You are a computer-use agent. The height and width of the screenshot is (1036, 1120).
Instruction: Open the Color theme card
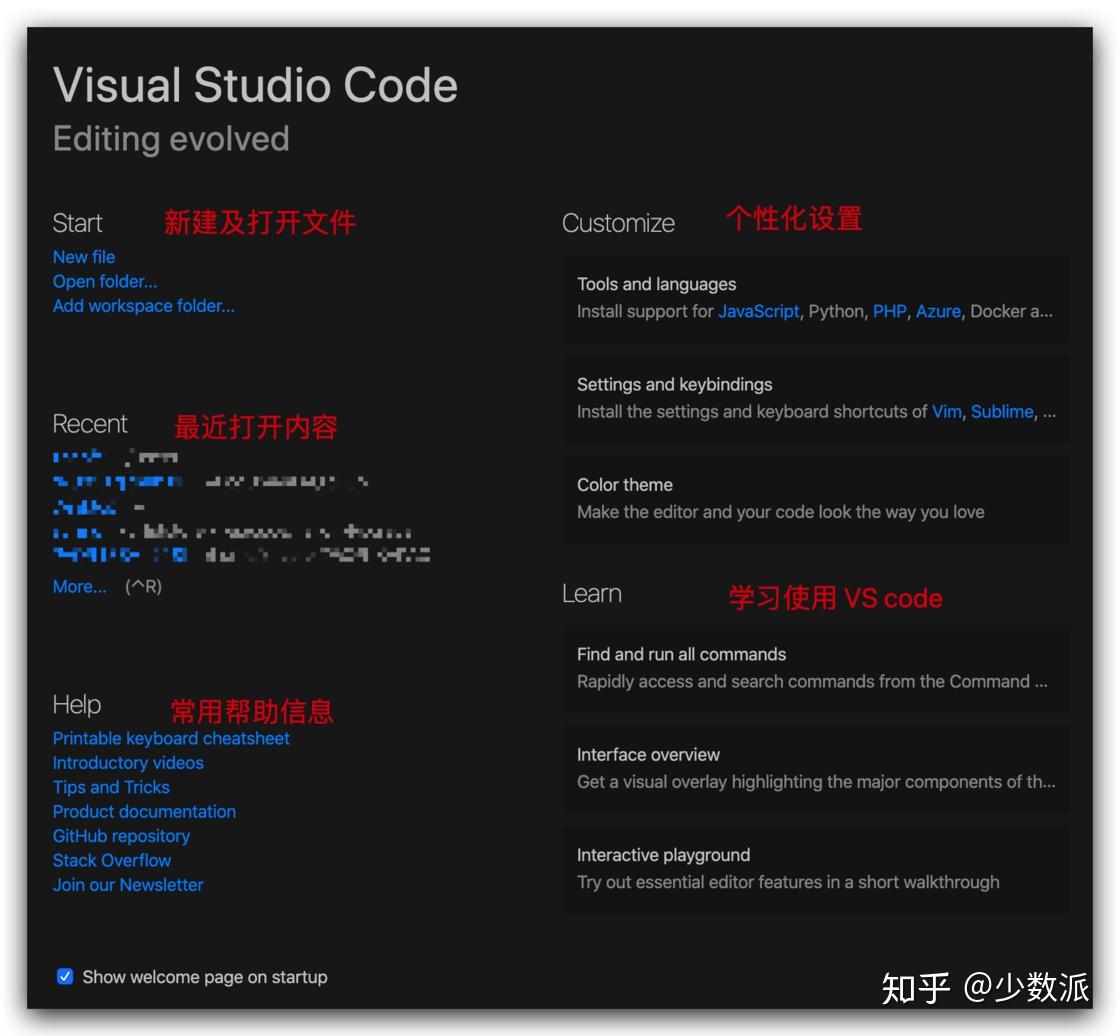(816, 499)
